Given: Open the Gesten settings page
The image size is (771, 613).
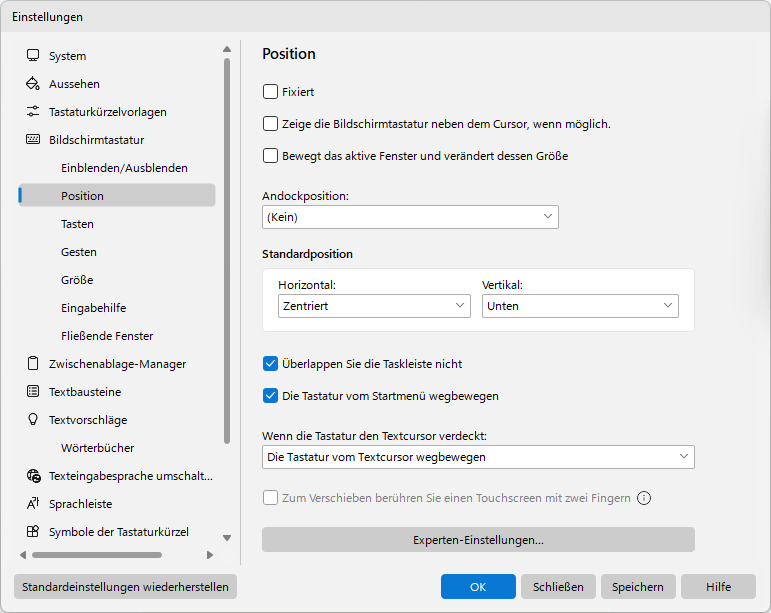Looking at the screenshot, I should click(x=117, y=252).
